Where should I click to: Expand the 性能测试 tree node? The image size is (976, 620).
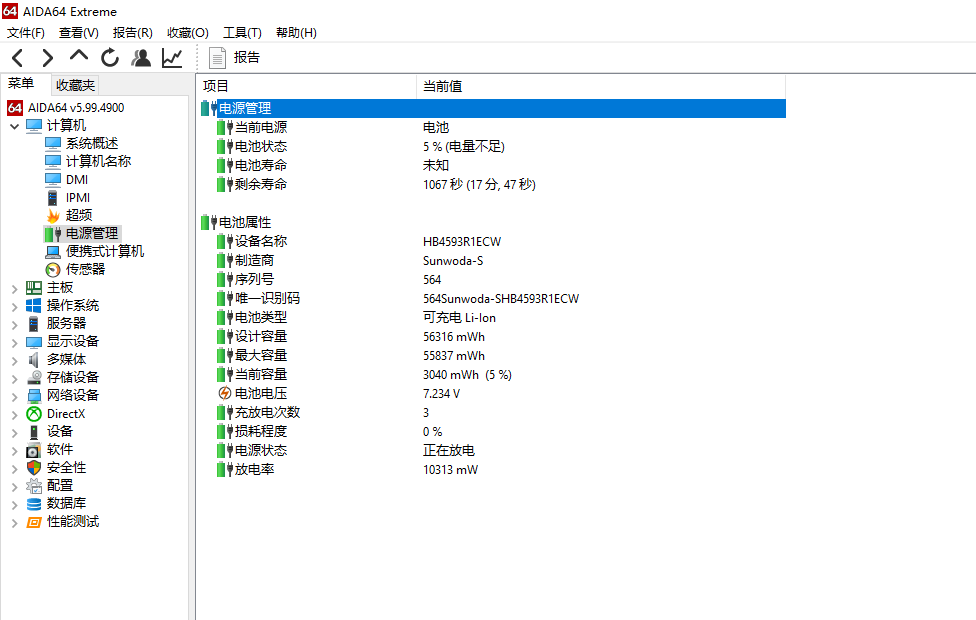(x=15, y=522)
